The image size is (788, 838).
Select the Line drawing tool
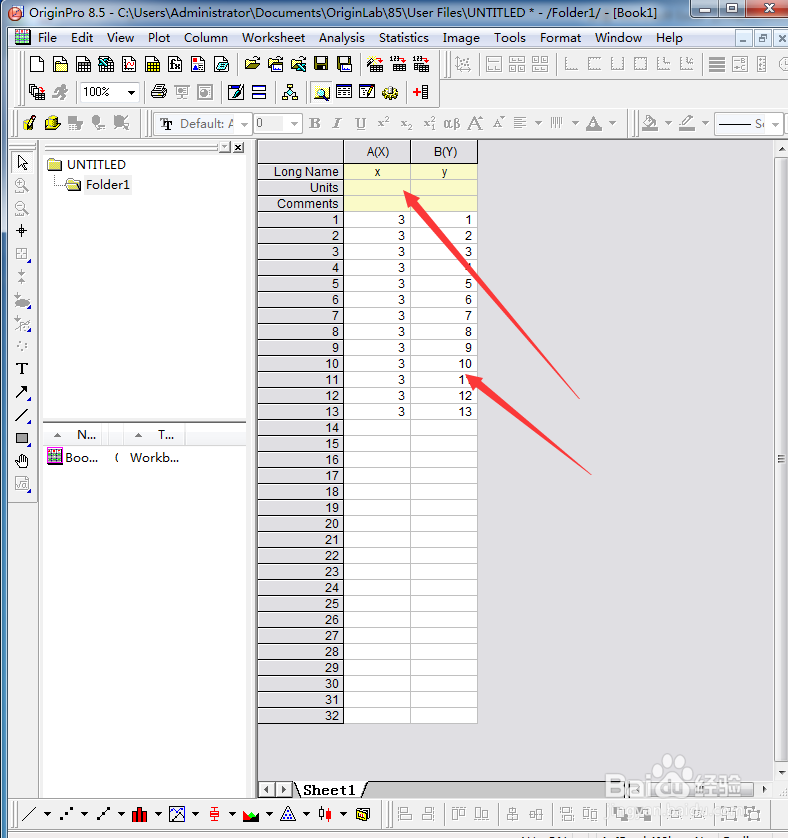coord(22,415)
